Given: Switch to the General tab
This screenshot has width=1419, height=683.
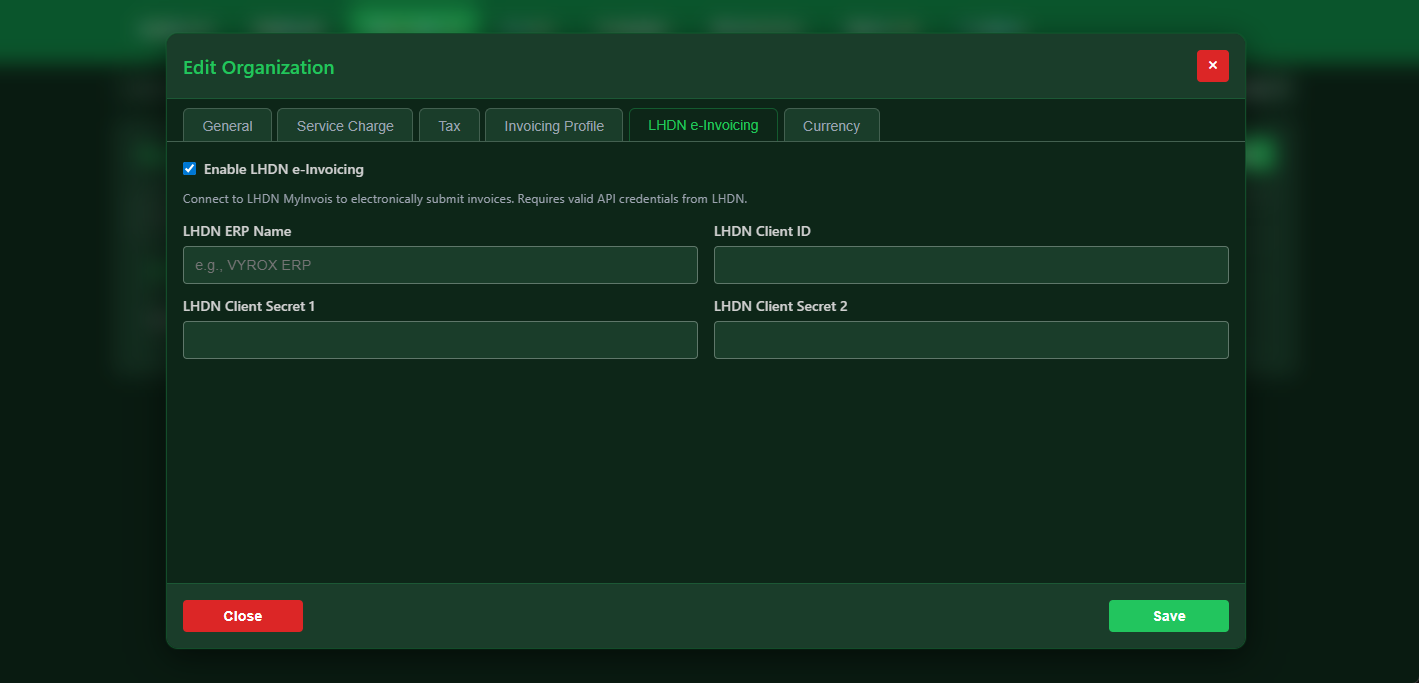Looking at the screenshot, I should 227,125.
